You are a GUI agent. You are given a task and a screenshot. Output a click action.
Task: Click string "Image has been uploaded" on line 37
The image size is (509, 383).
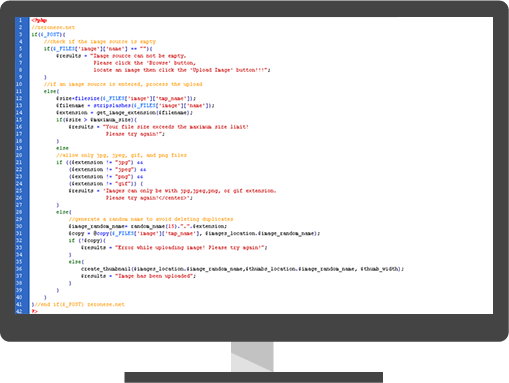[x=154, y=276]
